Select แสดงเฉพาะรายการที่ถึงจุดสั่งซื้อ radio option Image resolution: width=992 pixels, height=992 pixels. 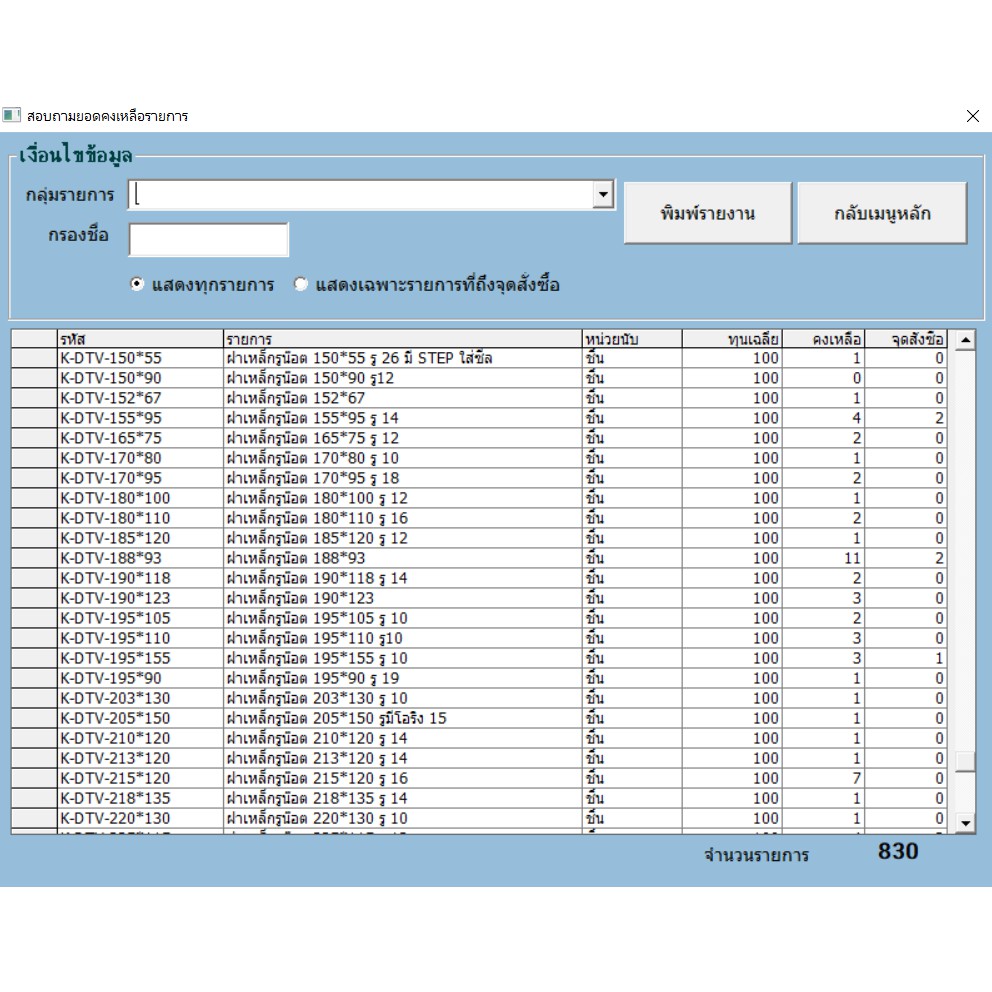(301, 284)
